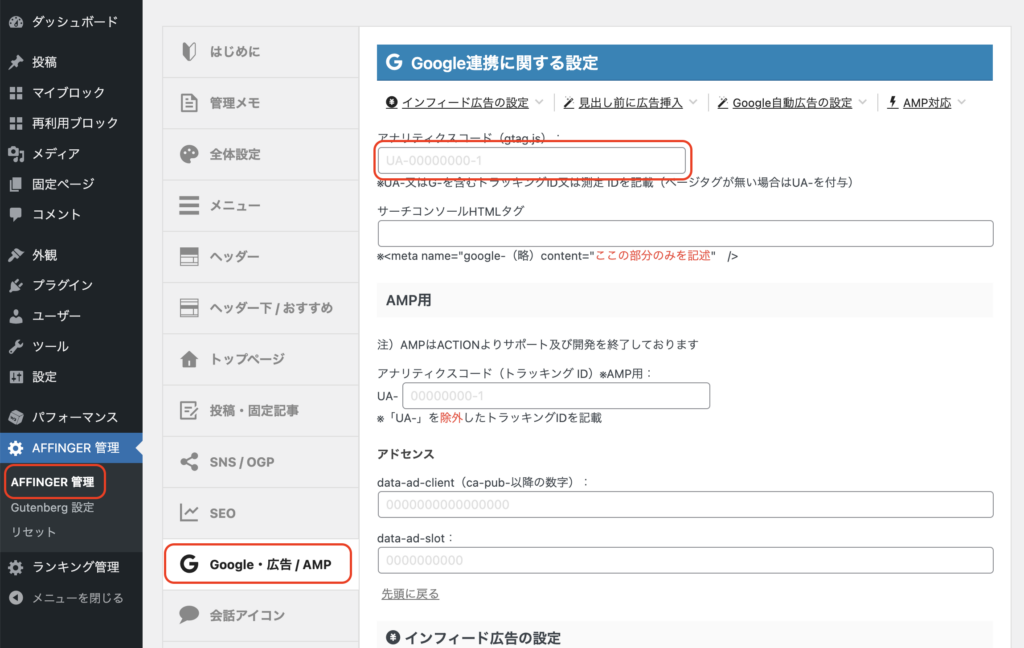Click the プラグイン plug icon
Viewport: 1024px width, 648px height.
[x=16, y=285]
